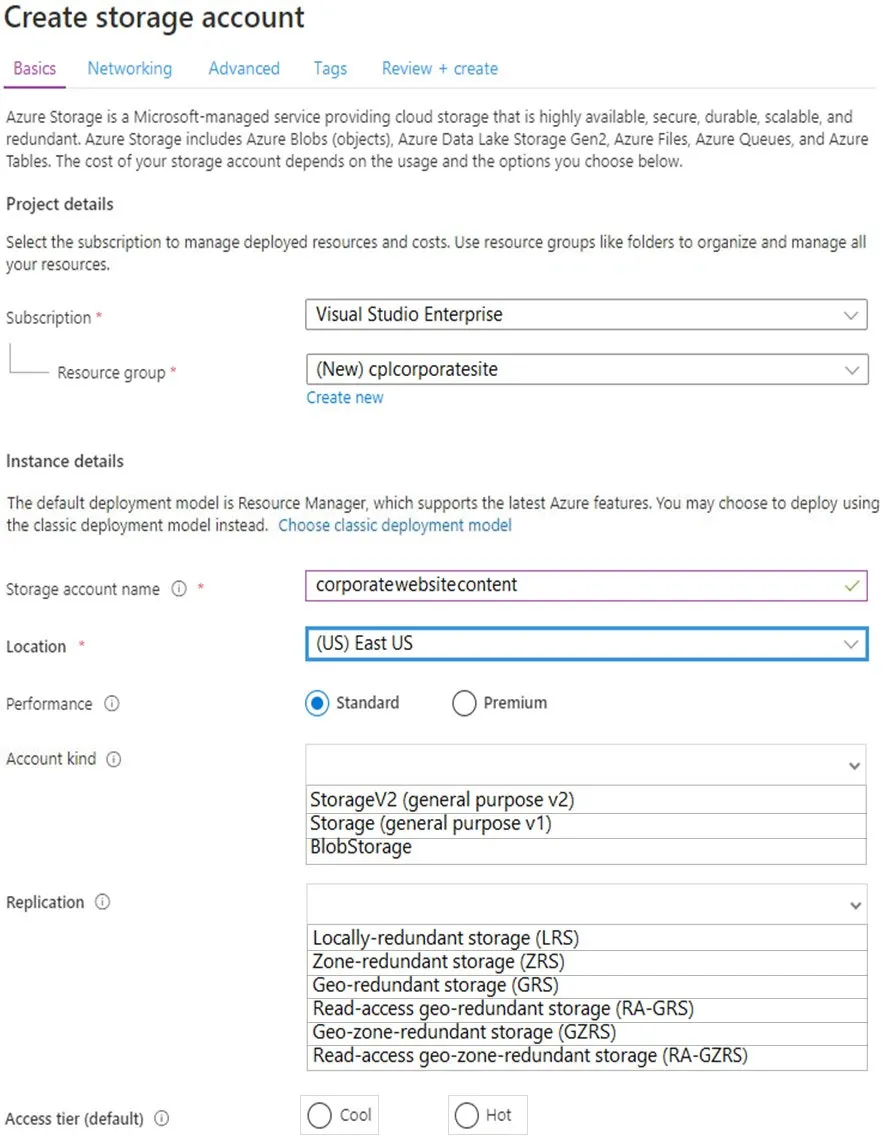Open the Location dropdown
This screenshot has height=1139, width=887.
587,644
